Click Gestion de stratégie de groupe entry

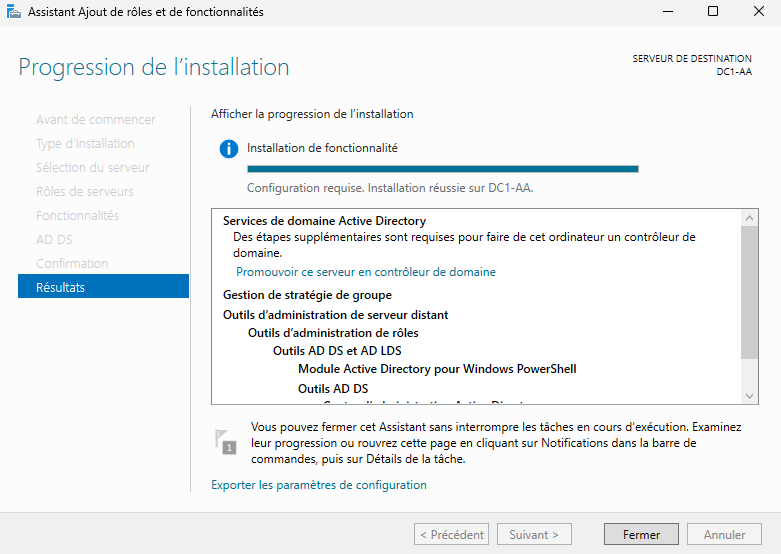(307, 295)
